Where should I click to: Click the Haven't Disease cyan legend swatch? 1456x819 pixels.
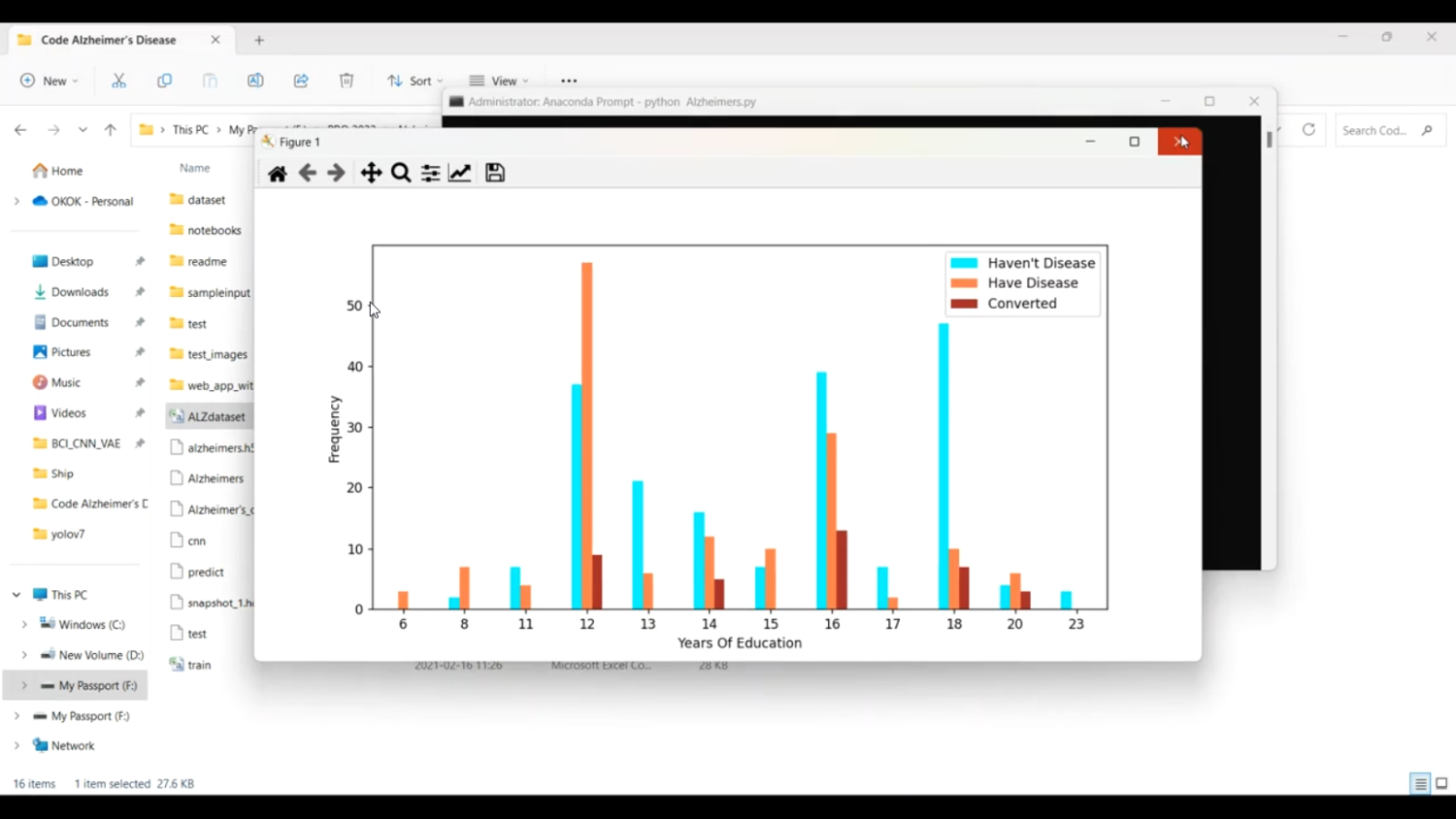964,263
